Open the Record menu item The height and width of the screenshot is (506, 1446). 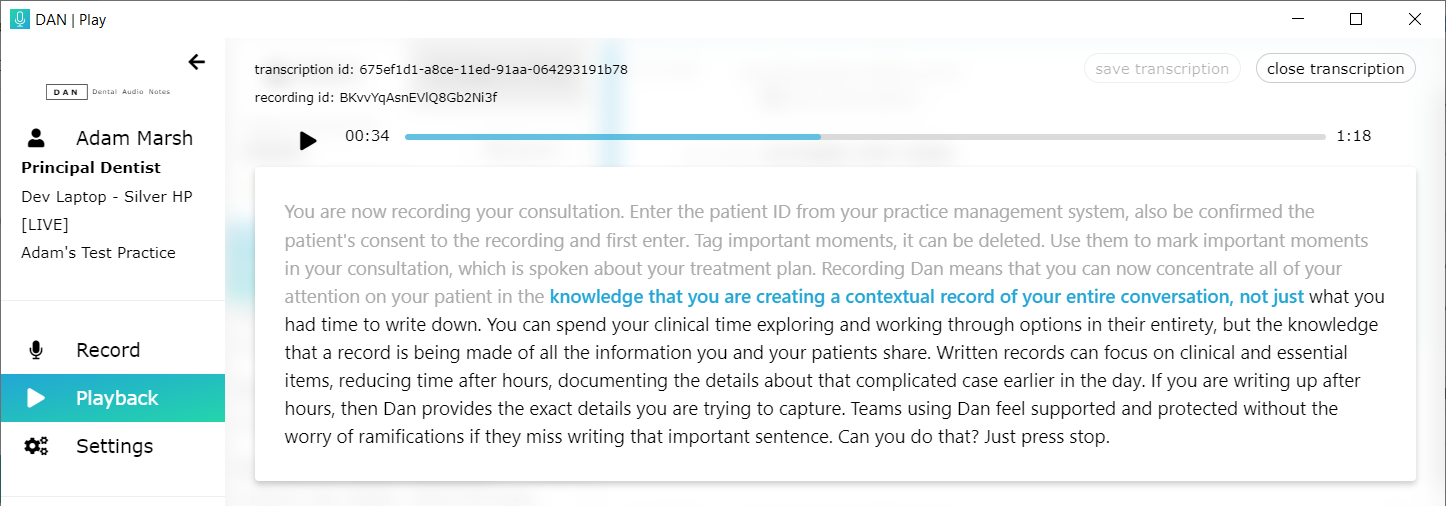(x=108, y=350)
